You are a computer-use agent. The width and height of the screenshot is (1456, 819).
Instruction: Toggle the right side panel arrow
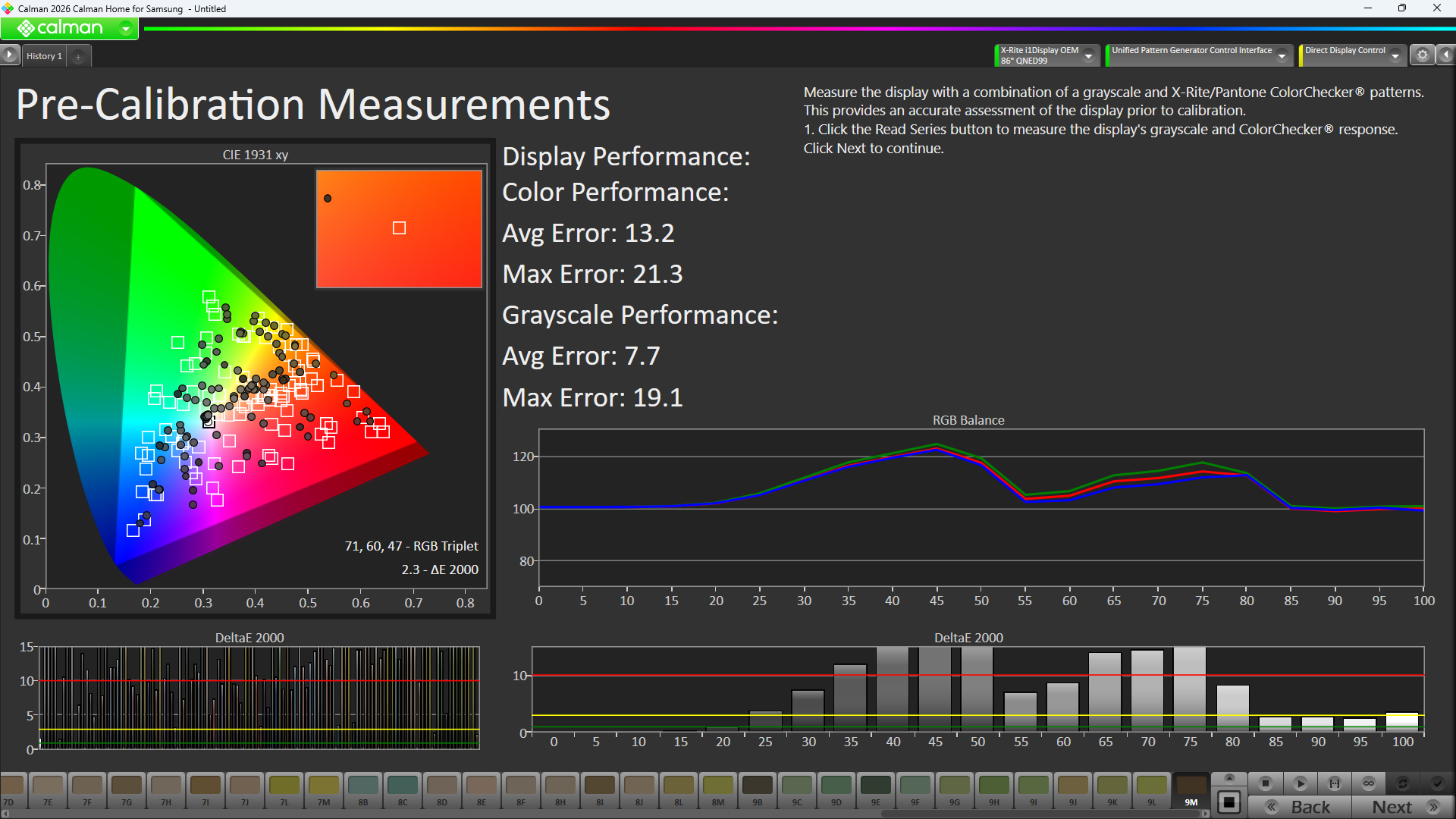(x=1446, y=55)
